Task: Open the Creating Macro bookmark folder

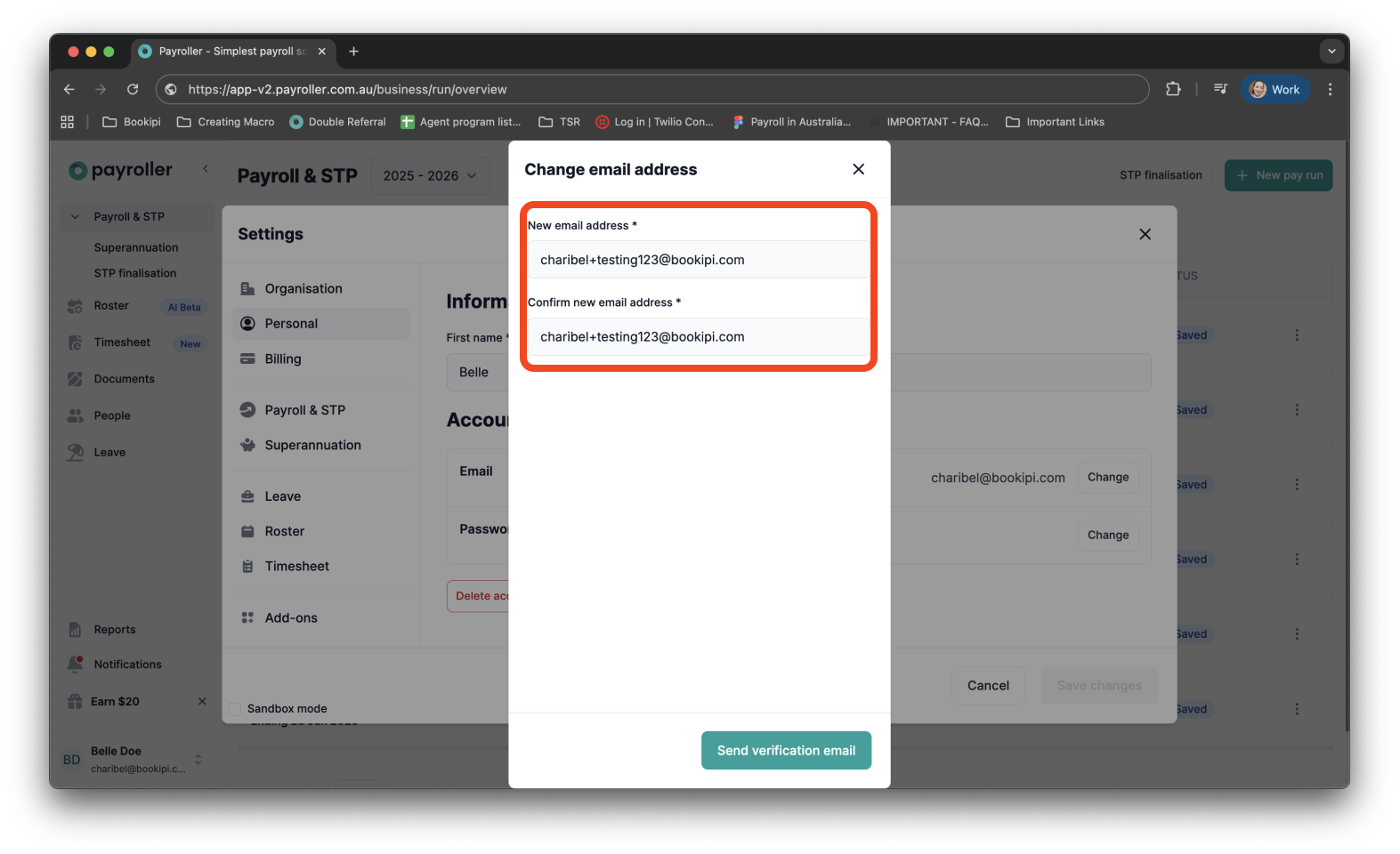Action: click(x=226, y=122)
